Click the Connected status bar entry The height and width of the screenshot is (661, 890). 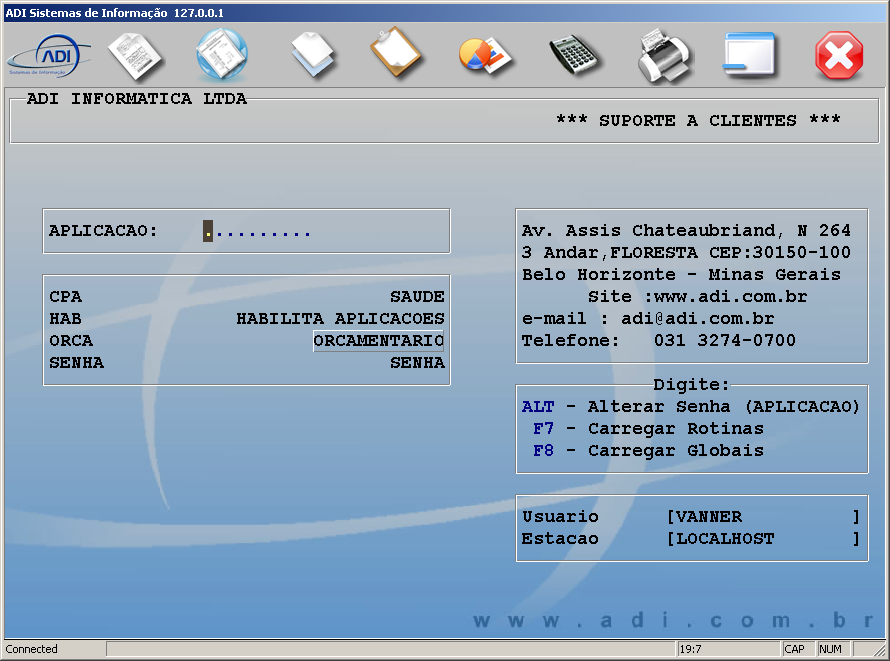pyautogui.click(x=32, y=649)
